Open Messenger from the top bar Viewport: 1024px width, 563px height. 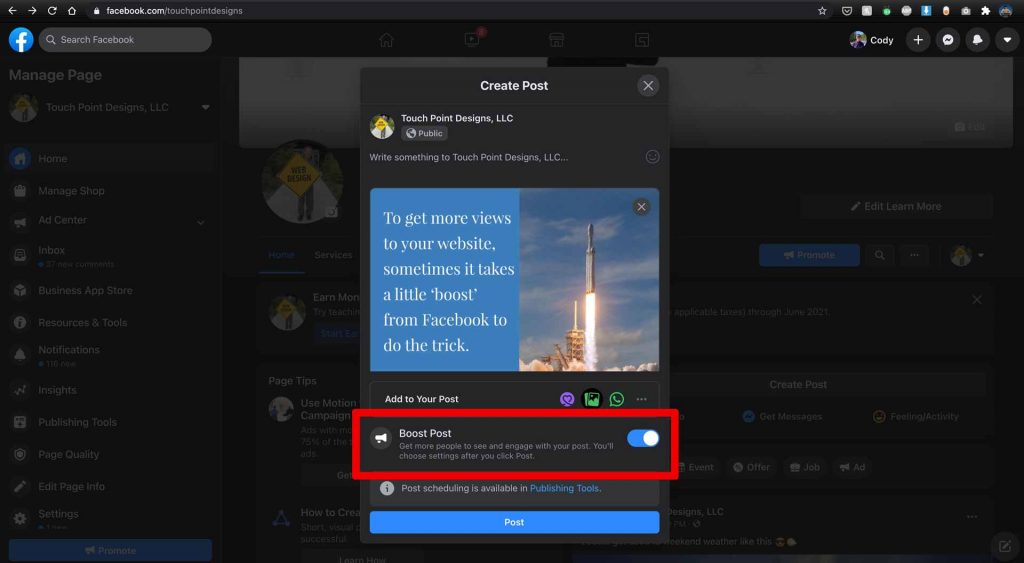947,40
